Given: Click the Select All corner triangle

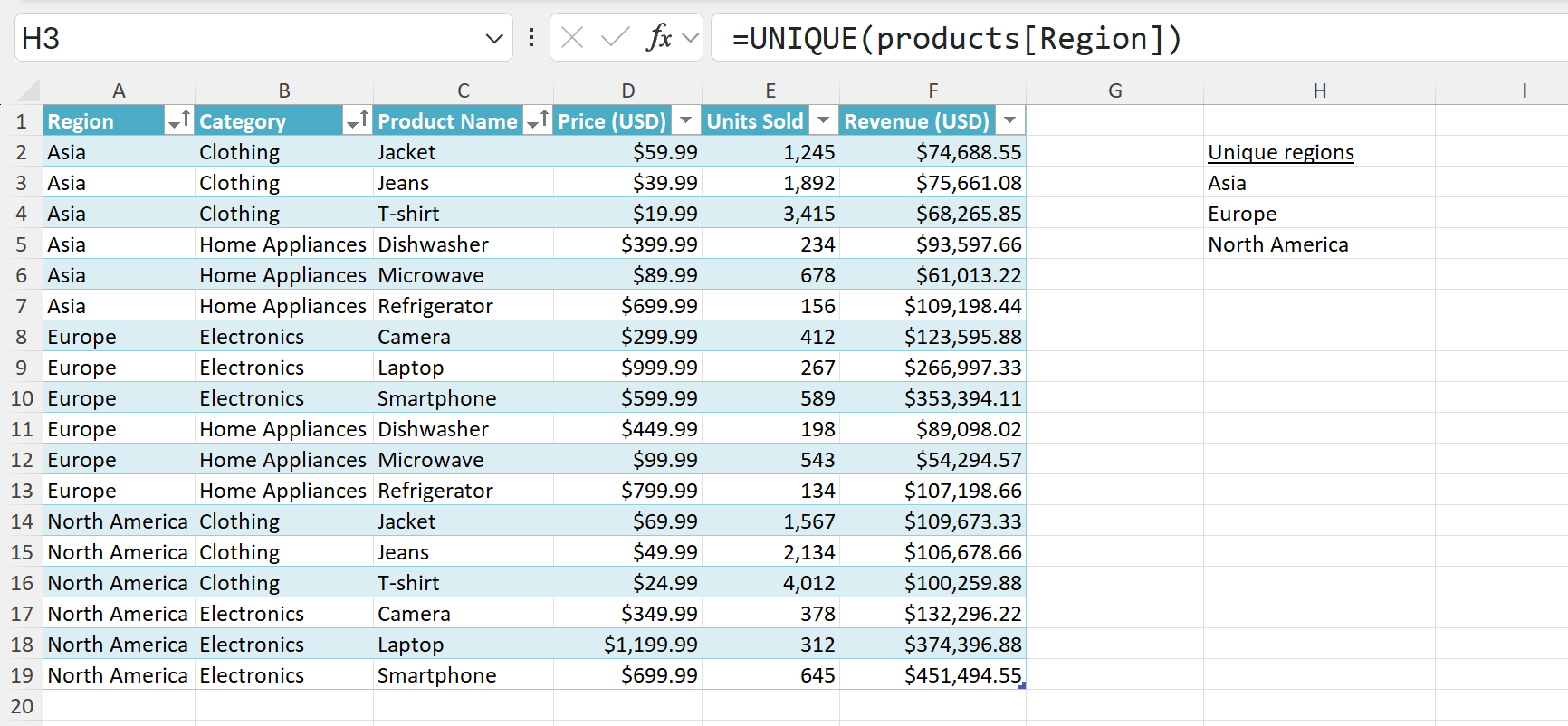Looking at the screenshot, I should (29, 91).
